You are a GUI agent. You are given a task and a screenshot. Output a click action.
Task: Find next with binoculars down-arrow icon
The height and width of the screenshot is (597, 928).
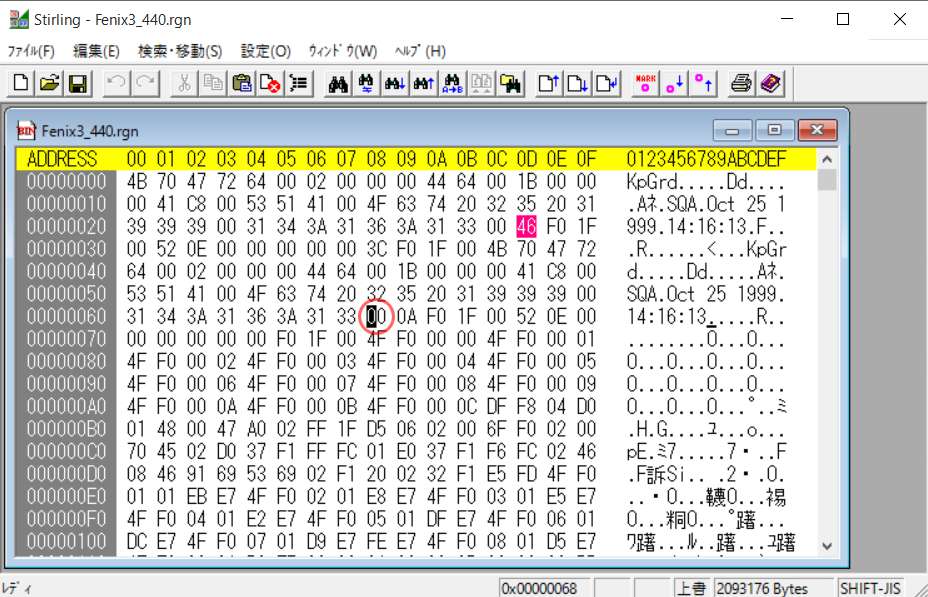tap(395, 83)
